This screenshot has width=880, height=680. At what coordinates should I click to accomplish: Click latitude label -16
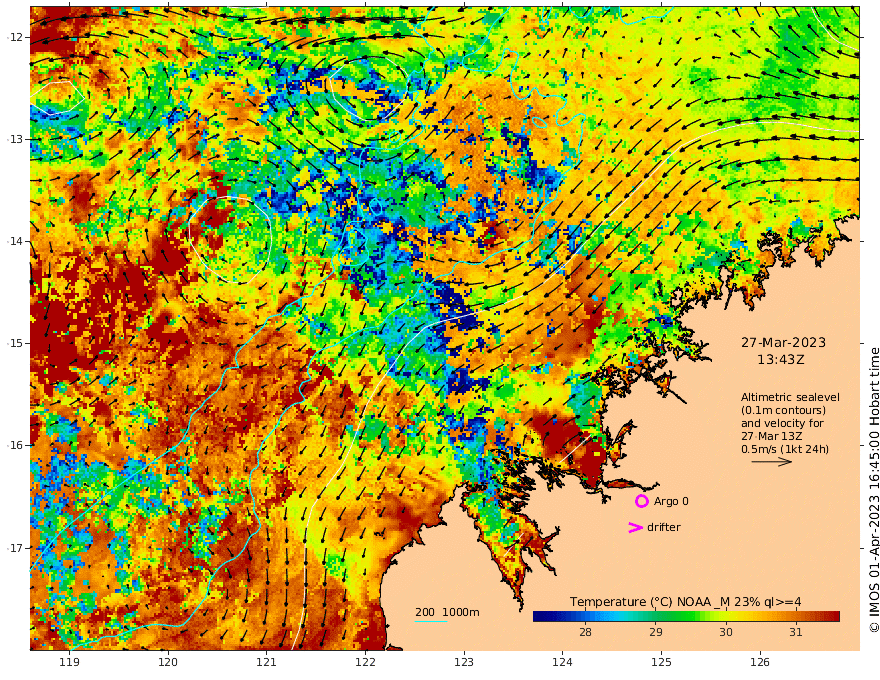coord(15,445)
